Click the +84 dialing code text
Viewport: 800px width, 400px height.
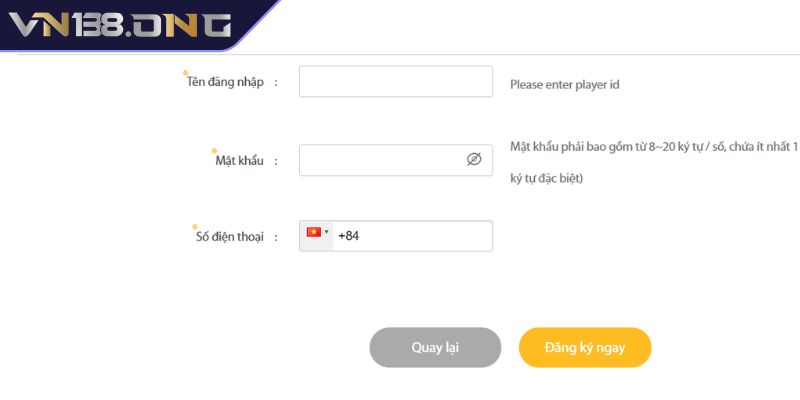tap(348, 236)
